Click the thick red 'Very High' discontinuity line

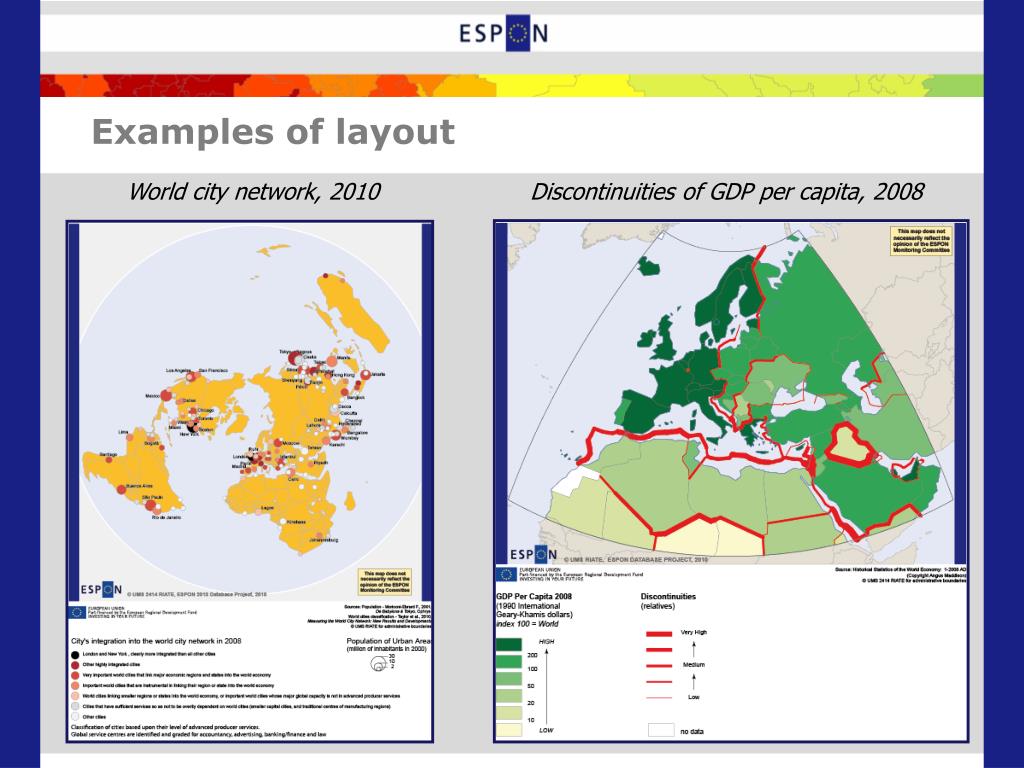[659, 633]
